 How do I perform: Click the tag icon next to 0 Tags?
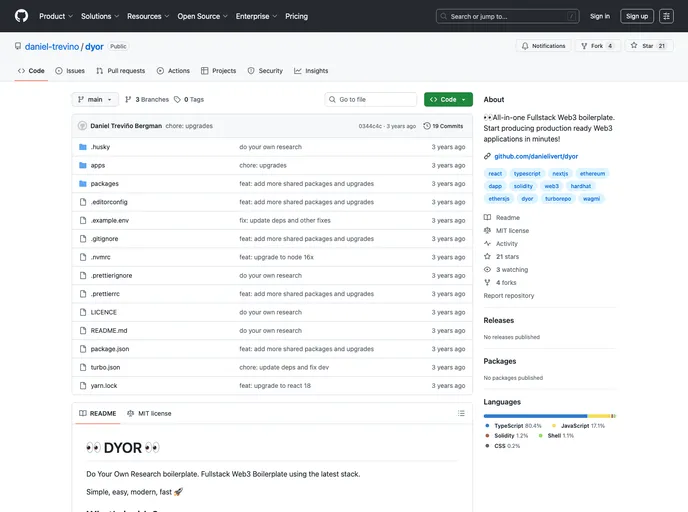[x=177, y=100]
